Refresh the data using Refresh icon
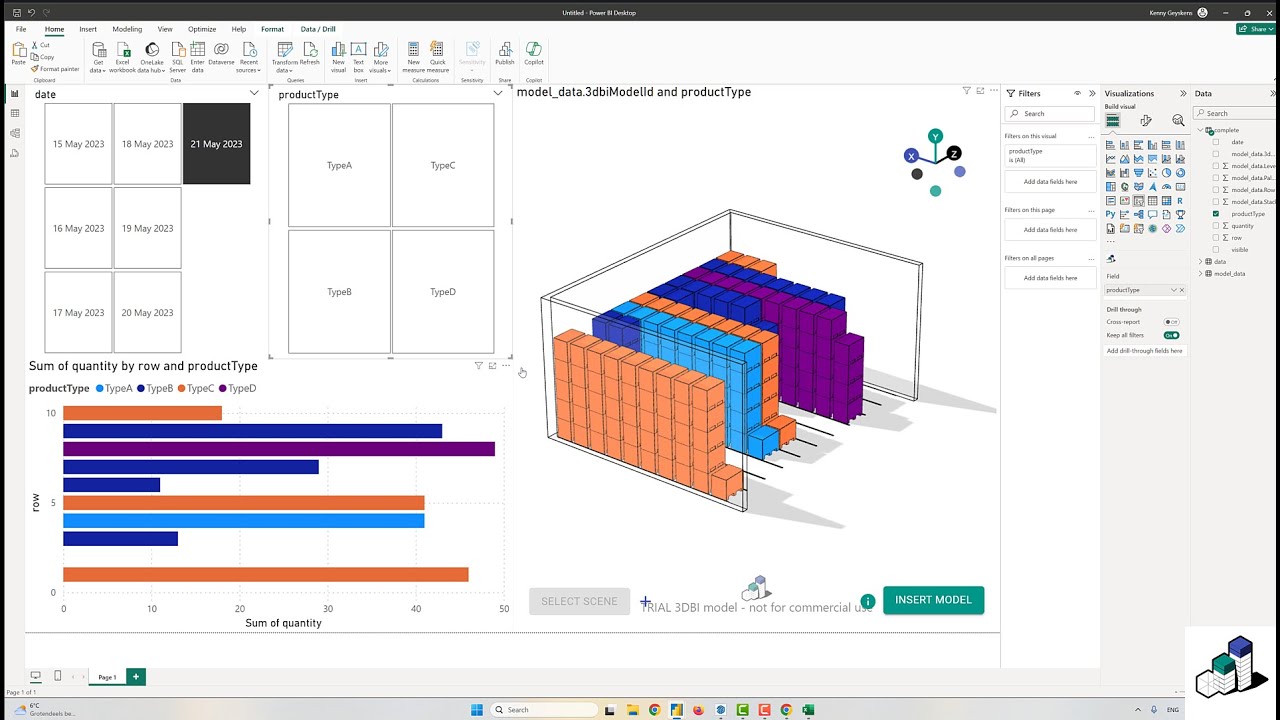Image resolution: width=1280 pixels, height=720 pixels. click(x=310, y=53)
